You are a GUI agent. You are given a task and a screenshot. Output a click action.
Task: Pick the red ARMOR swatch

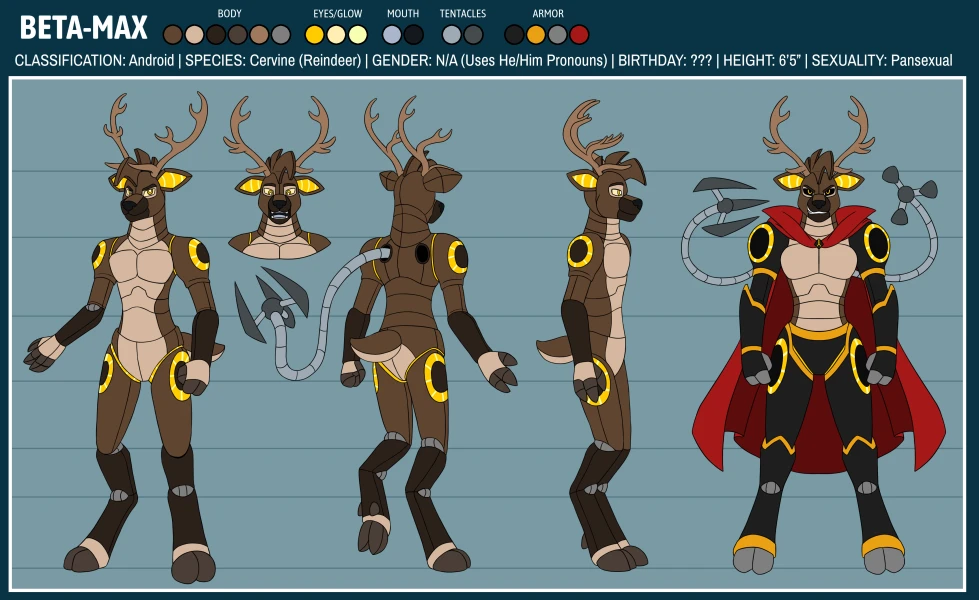tap(579, 34)
